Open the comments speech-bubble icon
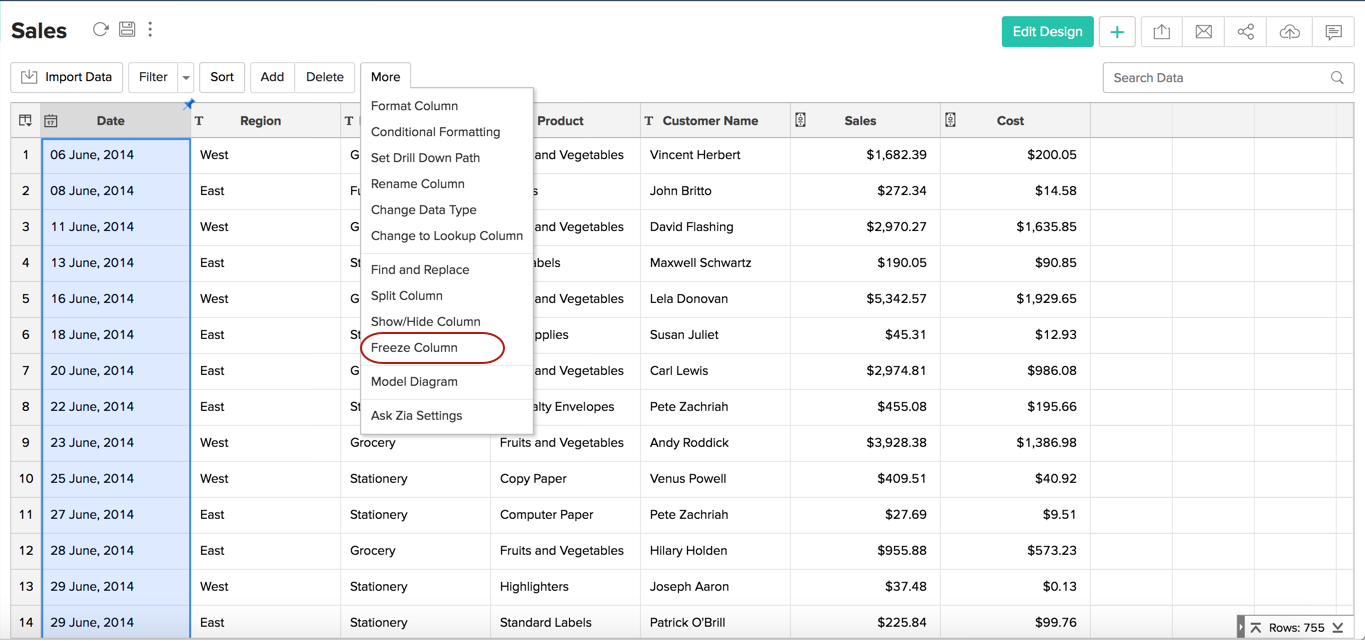 coord(1333,32)
